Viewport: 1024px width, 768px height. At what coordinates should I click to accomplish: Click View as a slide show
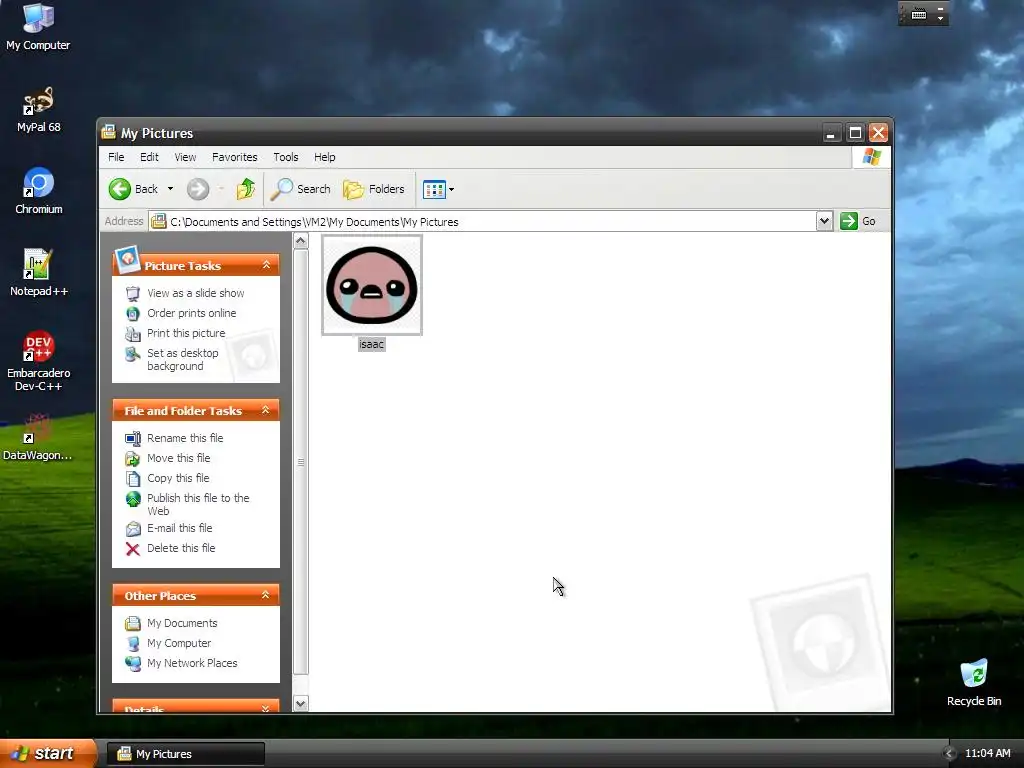click(x=195, y=293)
